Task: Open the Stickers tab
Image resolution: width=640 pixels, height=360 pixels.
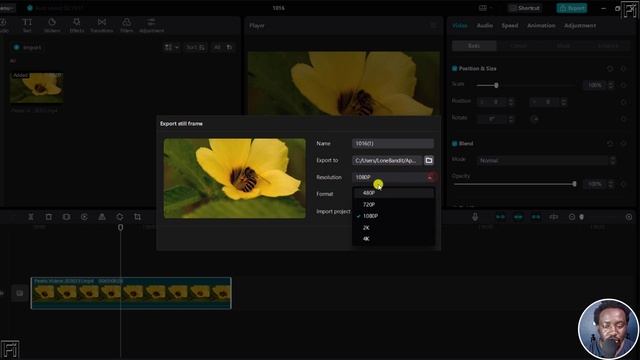Action: (x=52, y=25)
